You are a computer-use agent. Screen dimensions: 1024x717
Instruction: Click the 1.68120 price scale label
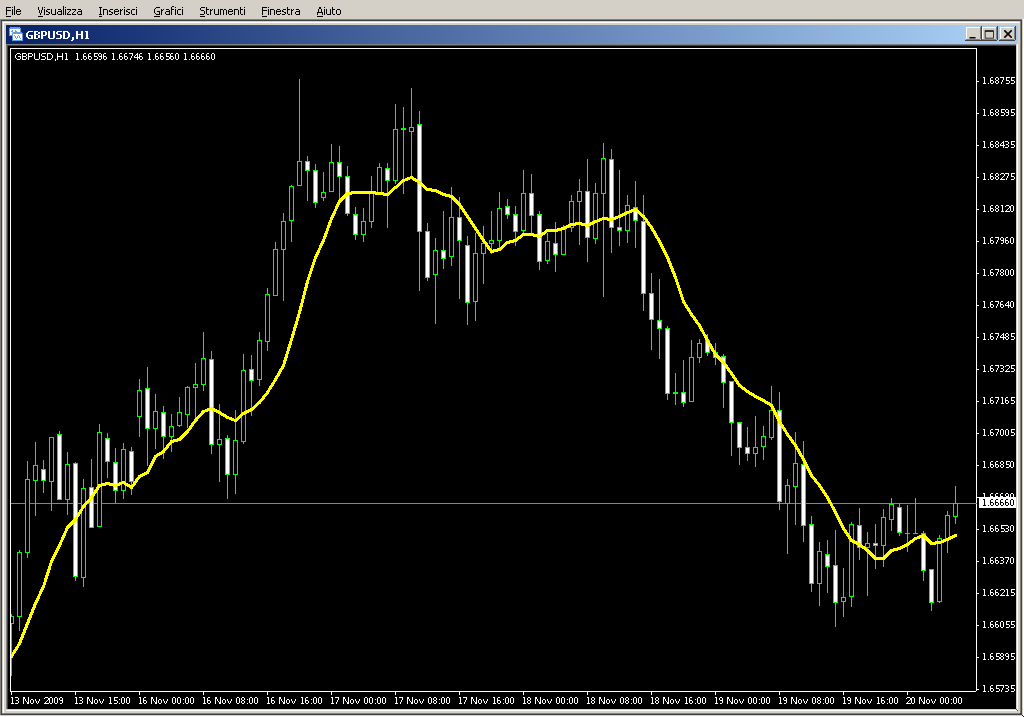999,209
